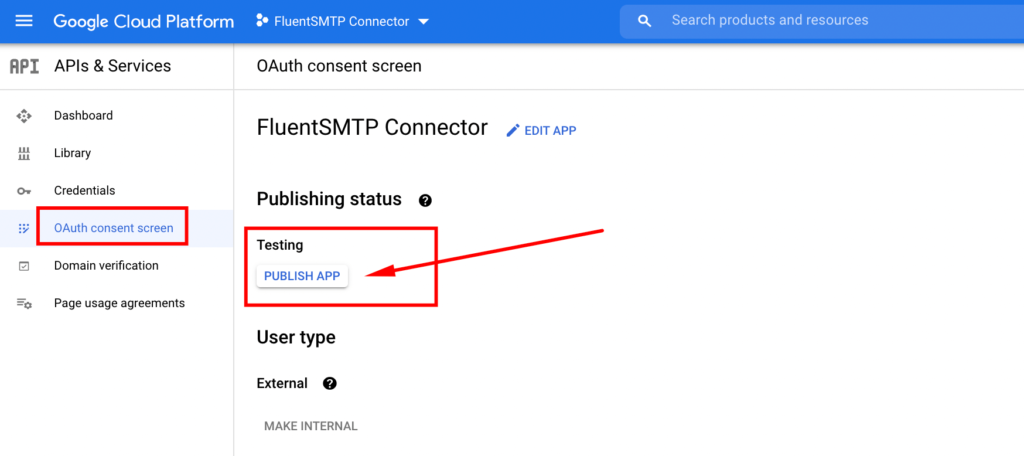Click the search magnifier icon

(x=645, y=21)
